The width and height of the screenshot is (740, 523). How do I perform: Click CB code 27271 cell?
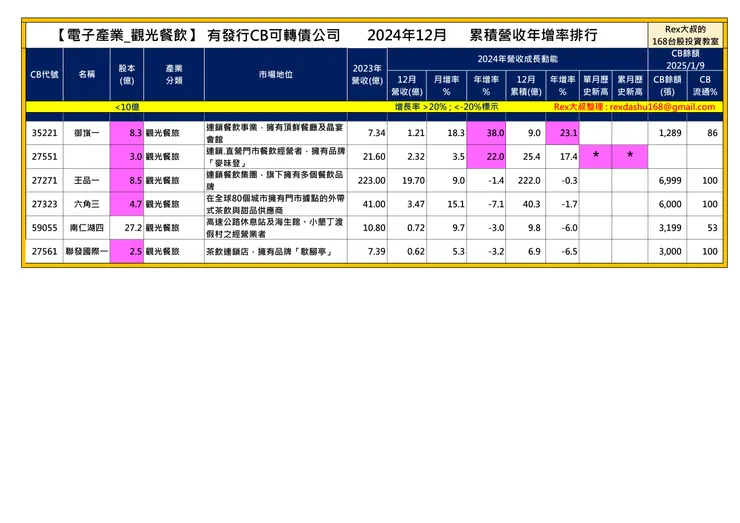[44, 180]
